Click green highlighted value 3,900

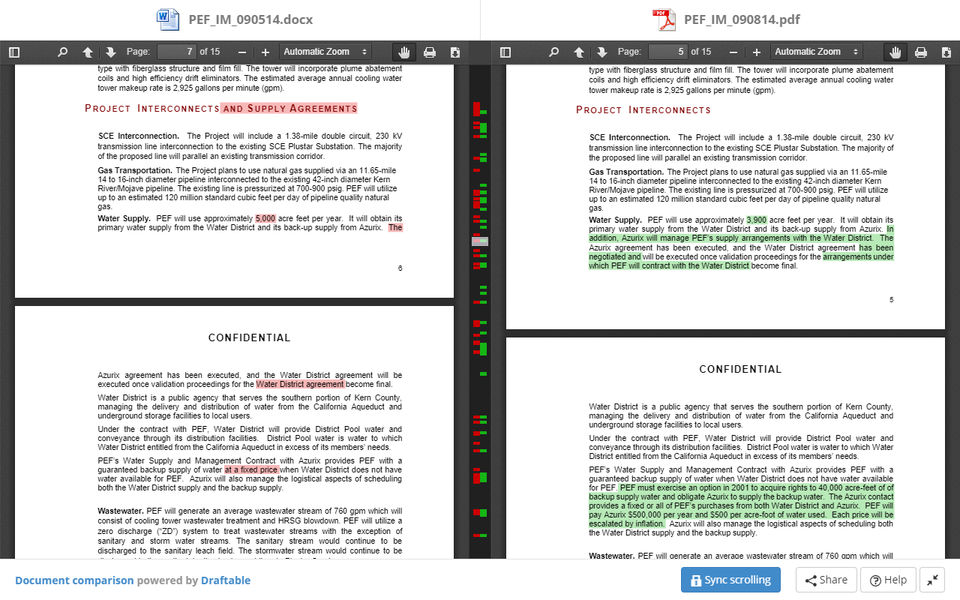tap(757, 220)
